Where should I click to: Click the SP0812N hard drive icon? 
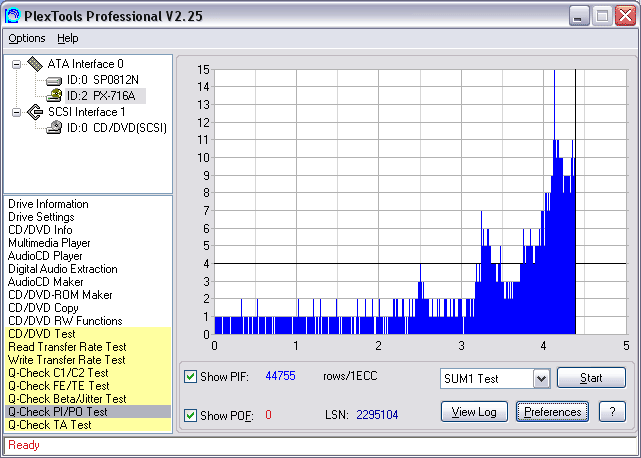54,81
